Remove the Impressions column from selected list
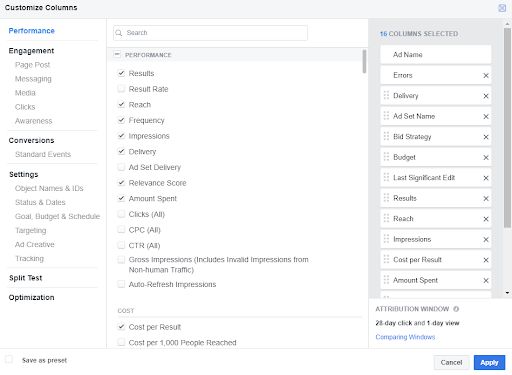The height and width of the screenshot is (375, 512). point(486,239)
